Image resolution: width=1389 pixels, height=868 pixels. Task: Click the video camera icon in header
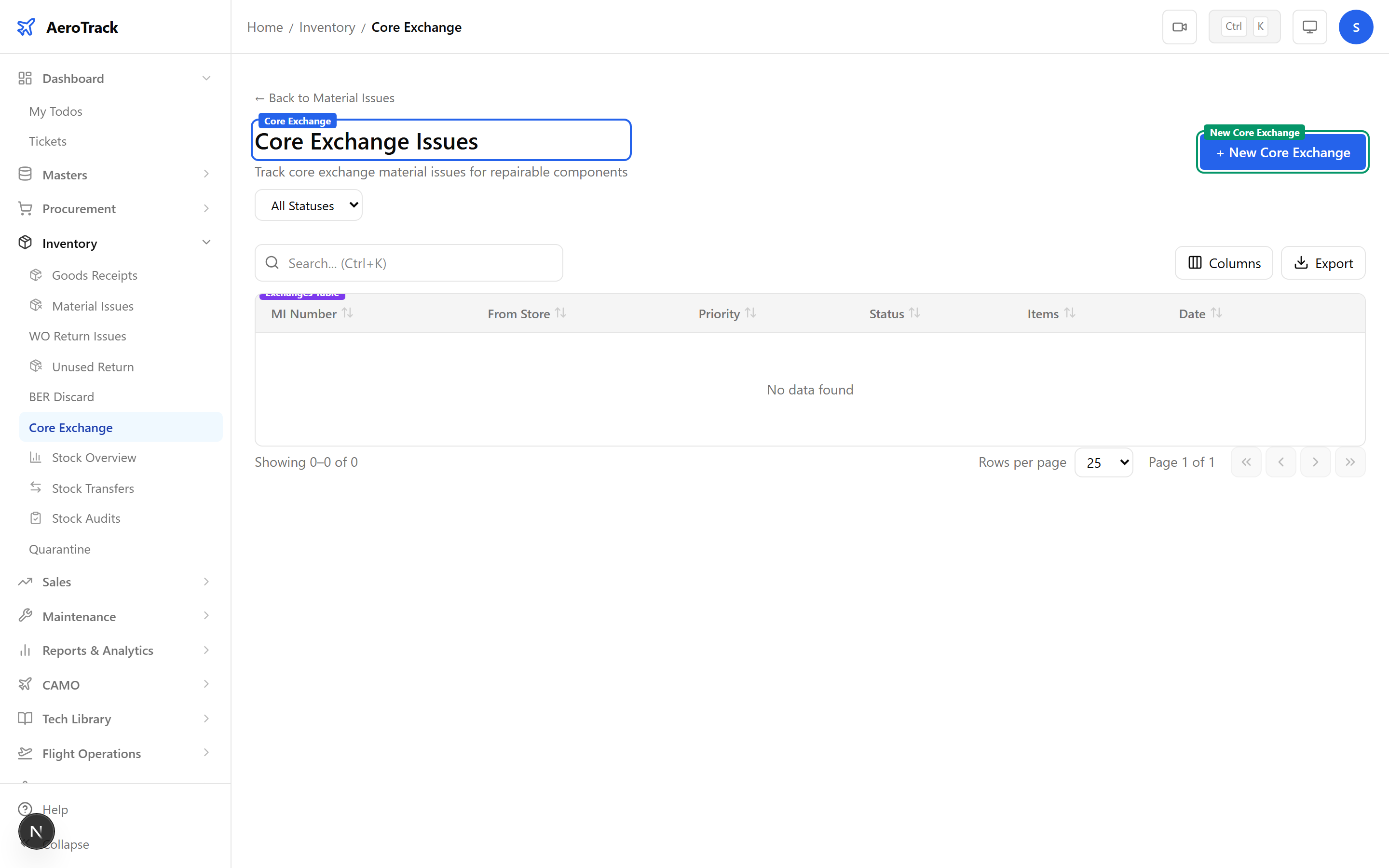pos(1180,27)
